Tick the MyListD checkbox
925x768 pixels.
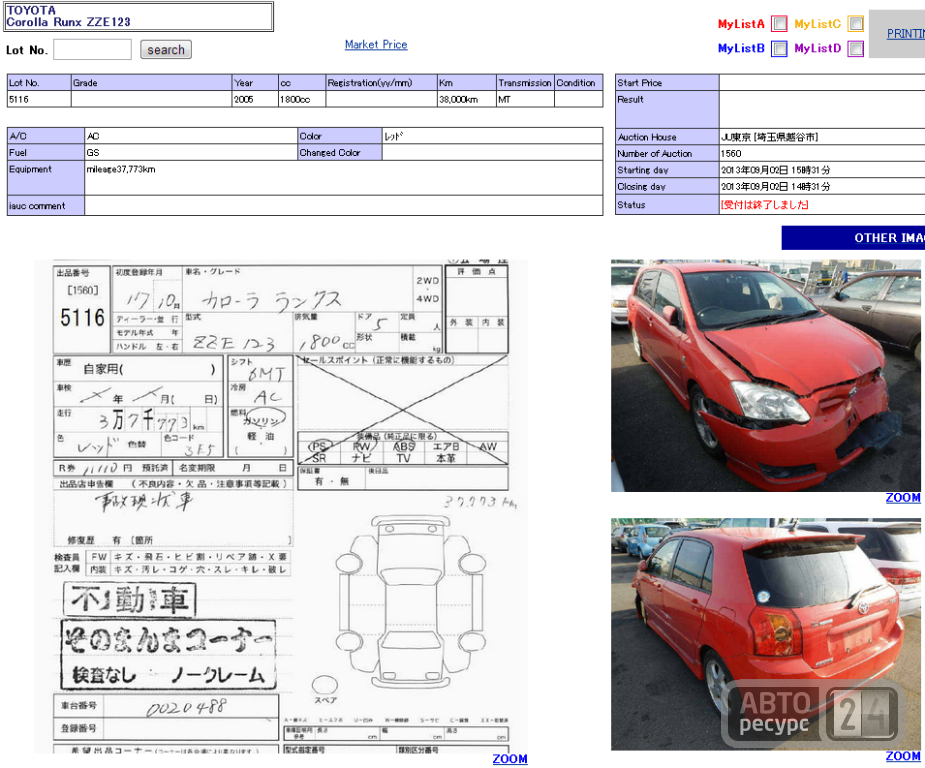click(x=855, y=48)
